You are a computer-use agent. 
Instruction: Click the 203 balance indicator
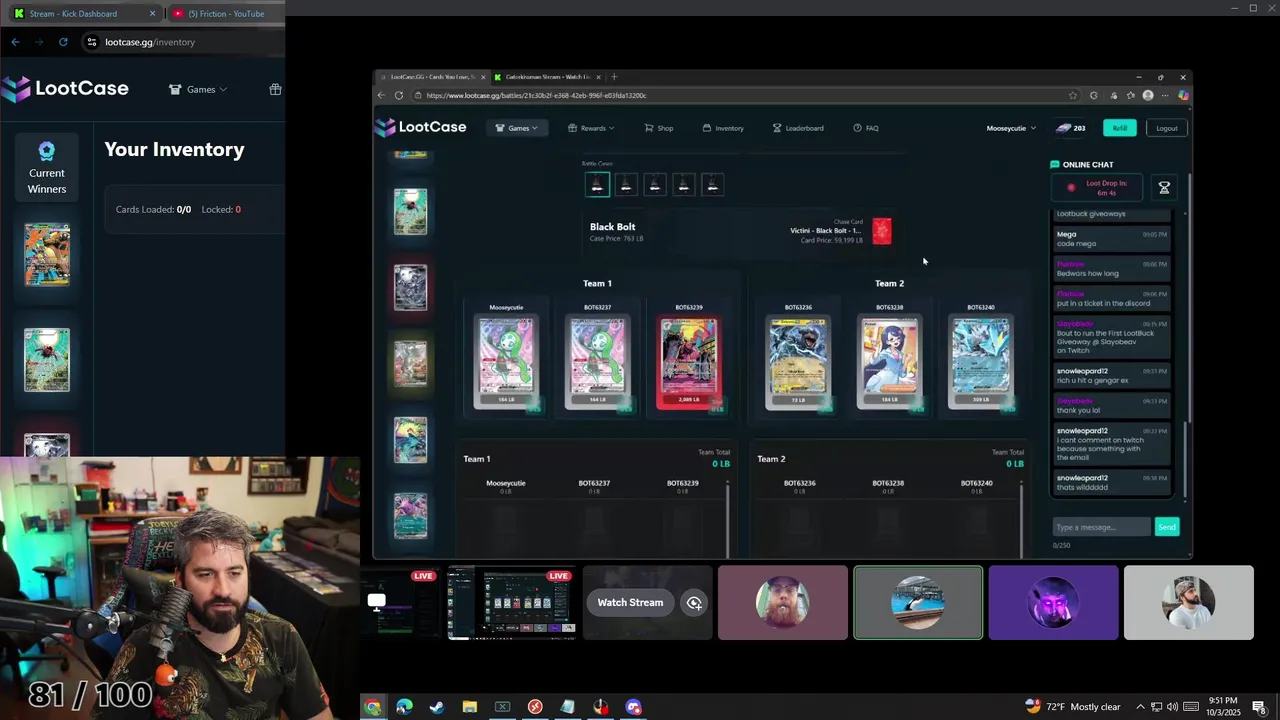1070,128
